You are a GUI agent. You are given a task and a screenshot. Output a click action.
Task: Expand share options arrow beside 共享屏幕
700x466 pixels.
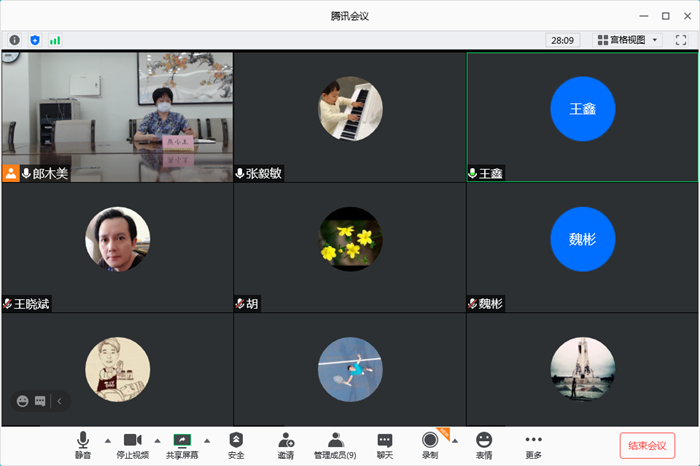(x=207, y=440)
